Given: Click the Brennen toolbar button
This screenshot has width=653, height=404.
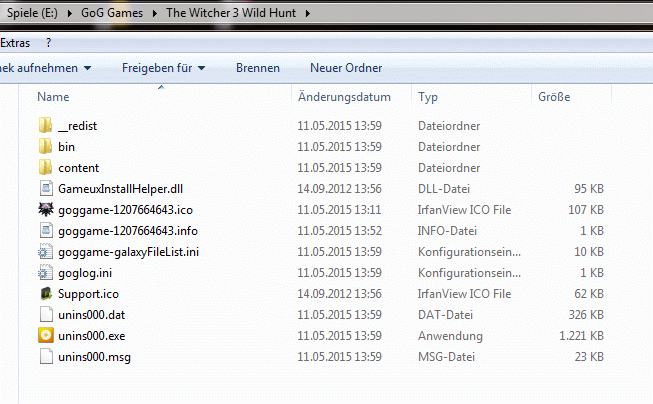Looking at the screenshot, I should (258, 68).
